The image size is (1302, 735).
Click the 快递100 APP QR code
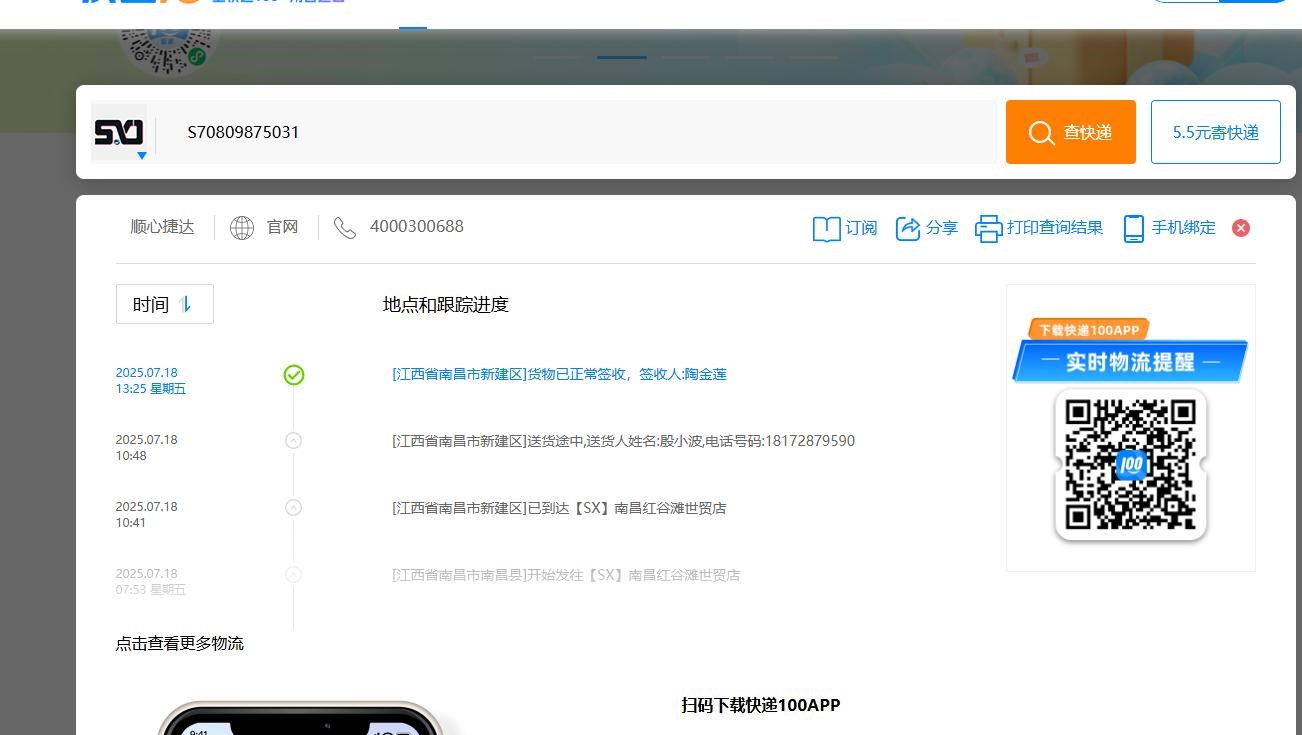coord(1131,465)
